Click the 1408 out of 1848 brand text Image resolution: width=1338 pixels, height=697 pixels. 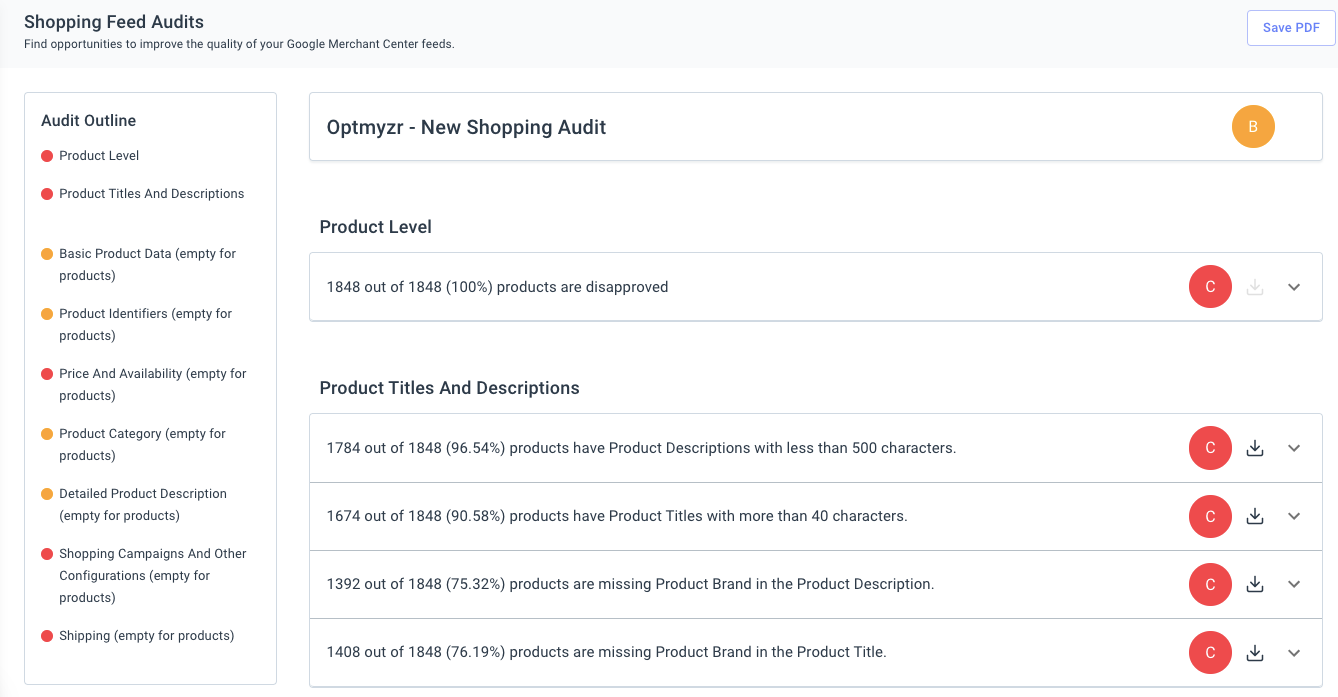606,652
